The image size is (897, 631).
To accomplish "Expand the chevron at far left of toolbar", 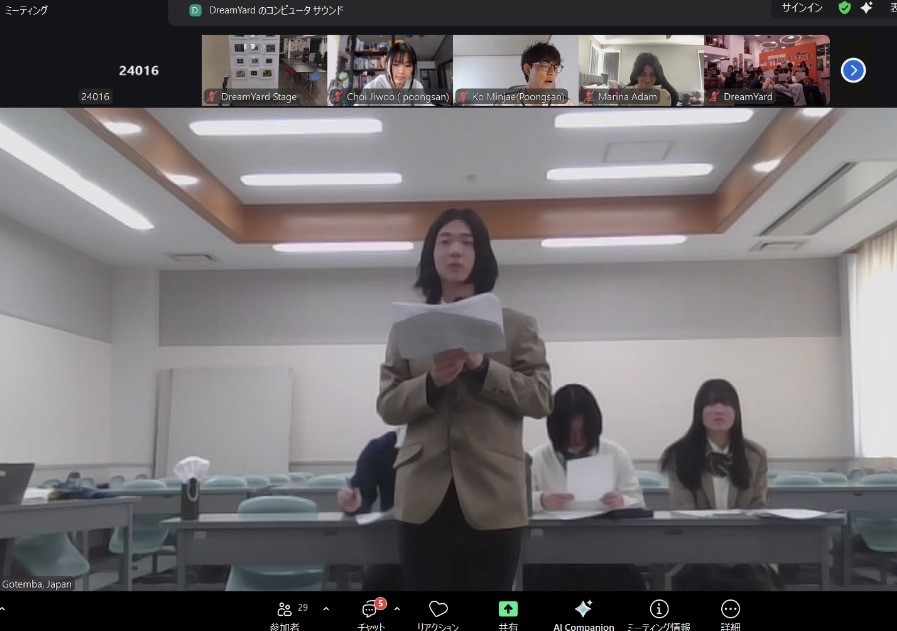I will point(3,609).
